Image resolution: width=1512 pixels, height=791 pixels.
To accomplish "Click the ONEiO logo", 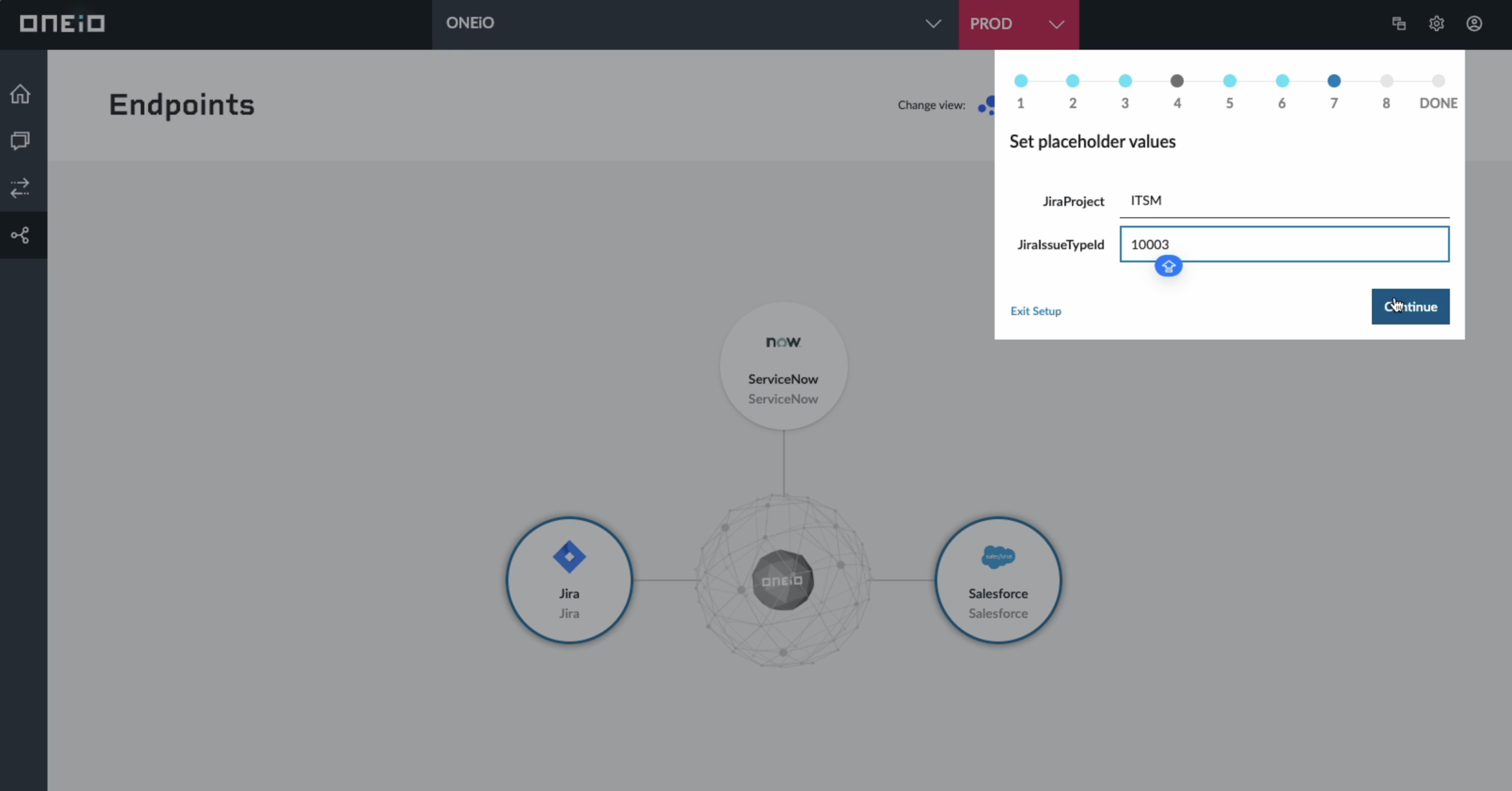I will (62, 24).
